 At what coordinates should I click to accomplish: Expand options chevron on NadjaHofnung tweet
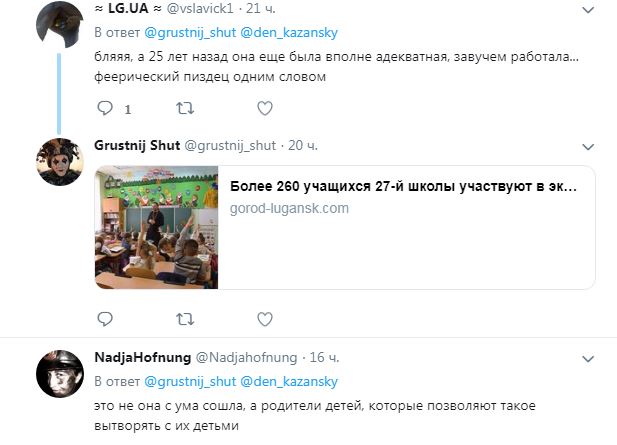pos(588,359)
